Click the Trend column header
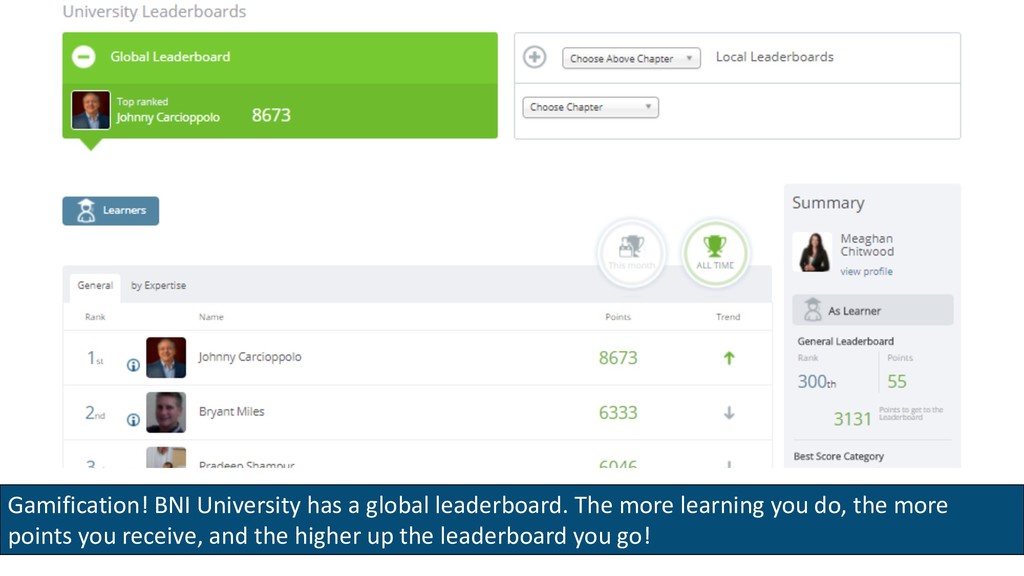 pyautogui.click(x=728, y=317)
